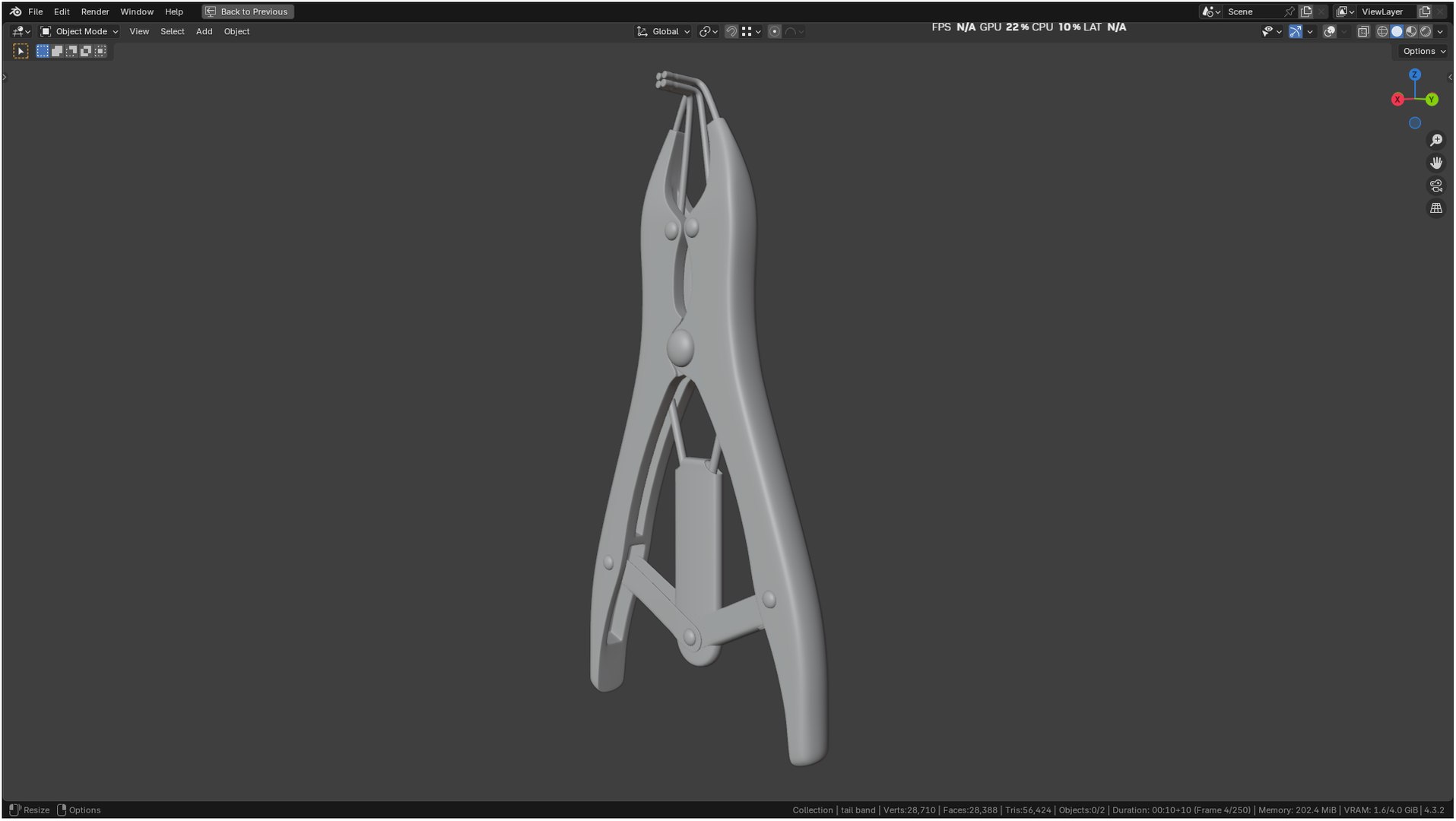Switch to Solid viewport shading
The width and height of the screenshot is (1456, 821).
pos(1397,31)
